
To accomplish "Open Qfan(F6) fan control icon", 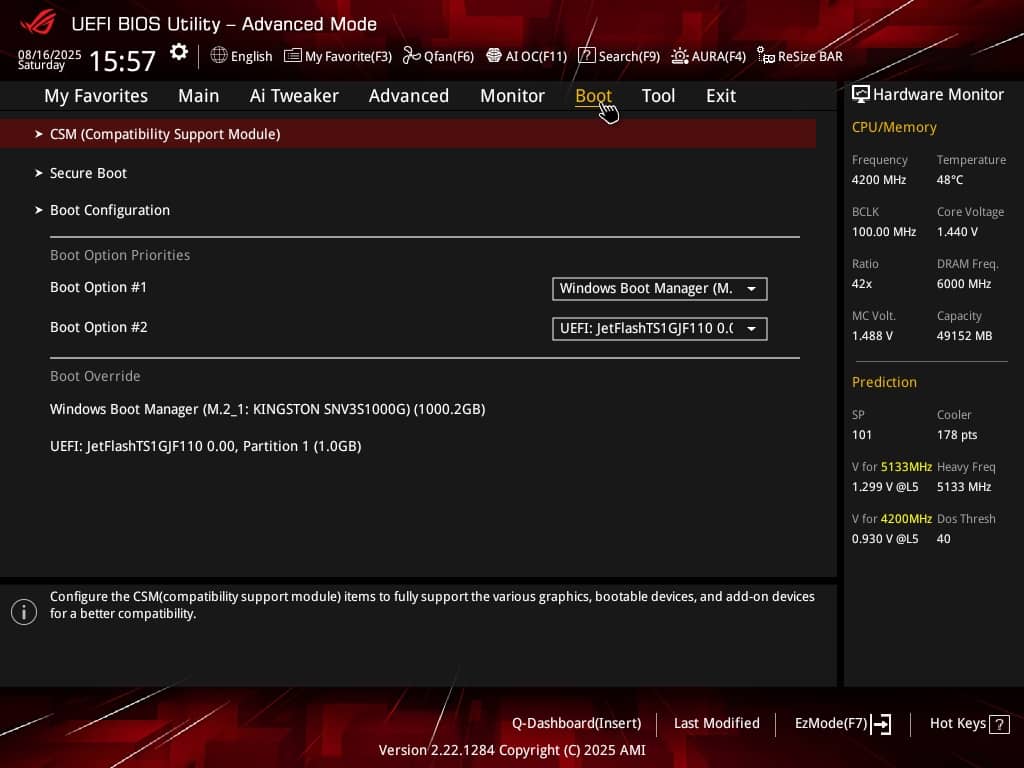I will (x=411, y=56).
